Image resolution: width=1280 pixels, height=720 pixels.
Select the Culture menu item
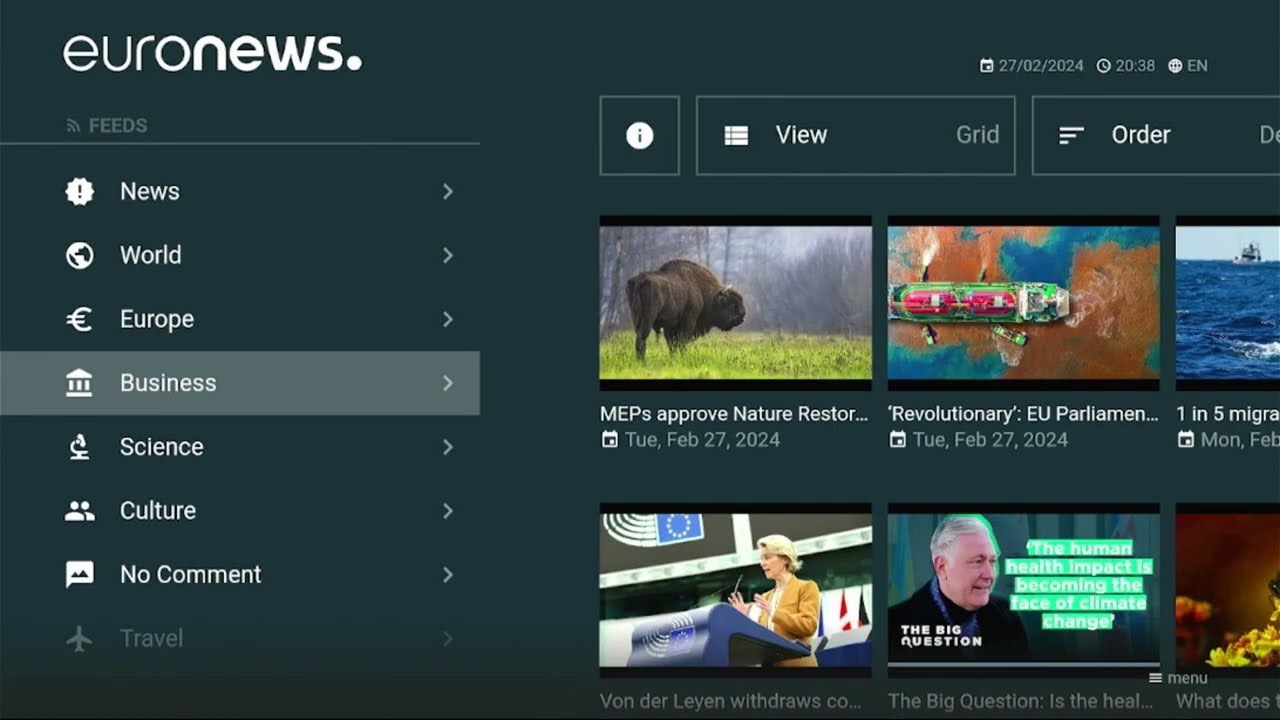click(x=240, y=511)
